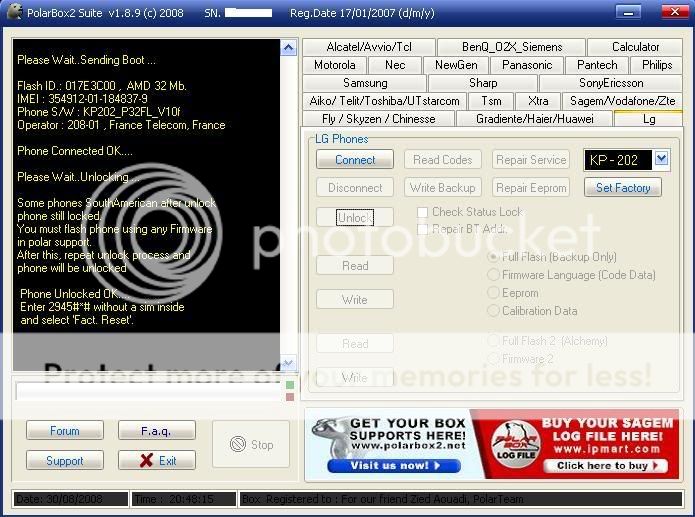Click the Forum button
The height and width of the screenshot is (517, 695).
(x=65, y=431)
